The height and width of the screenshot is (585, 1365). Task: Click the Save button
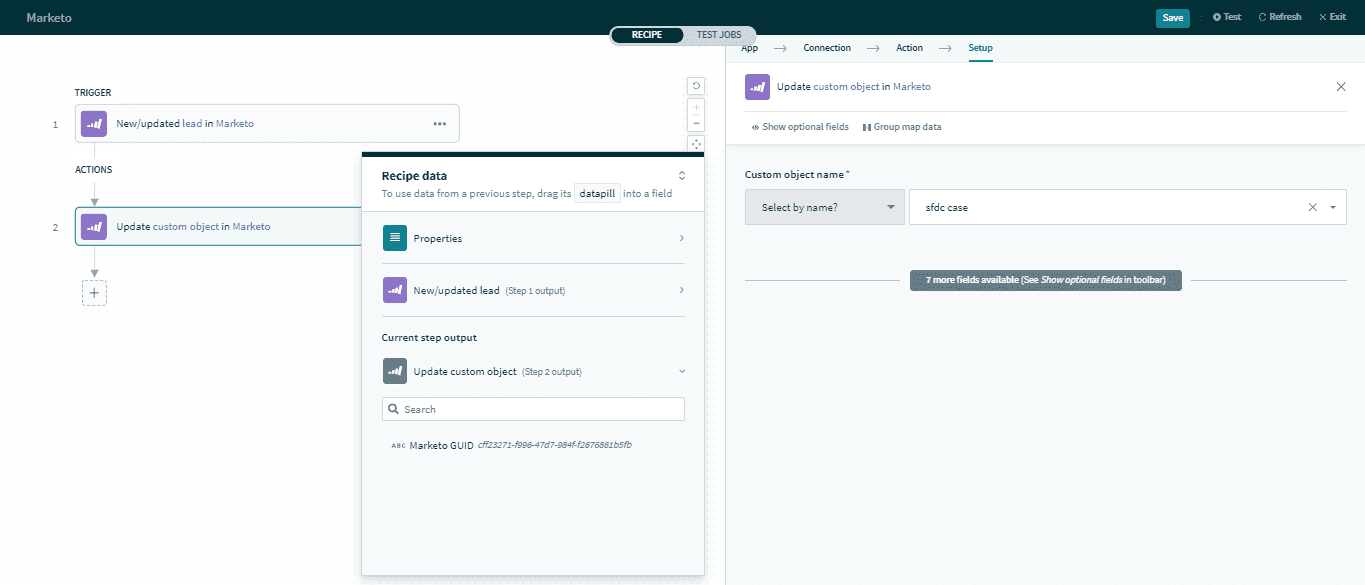click(x=1172, y=18)
